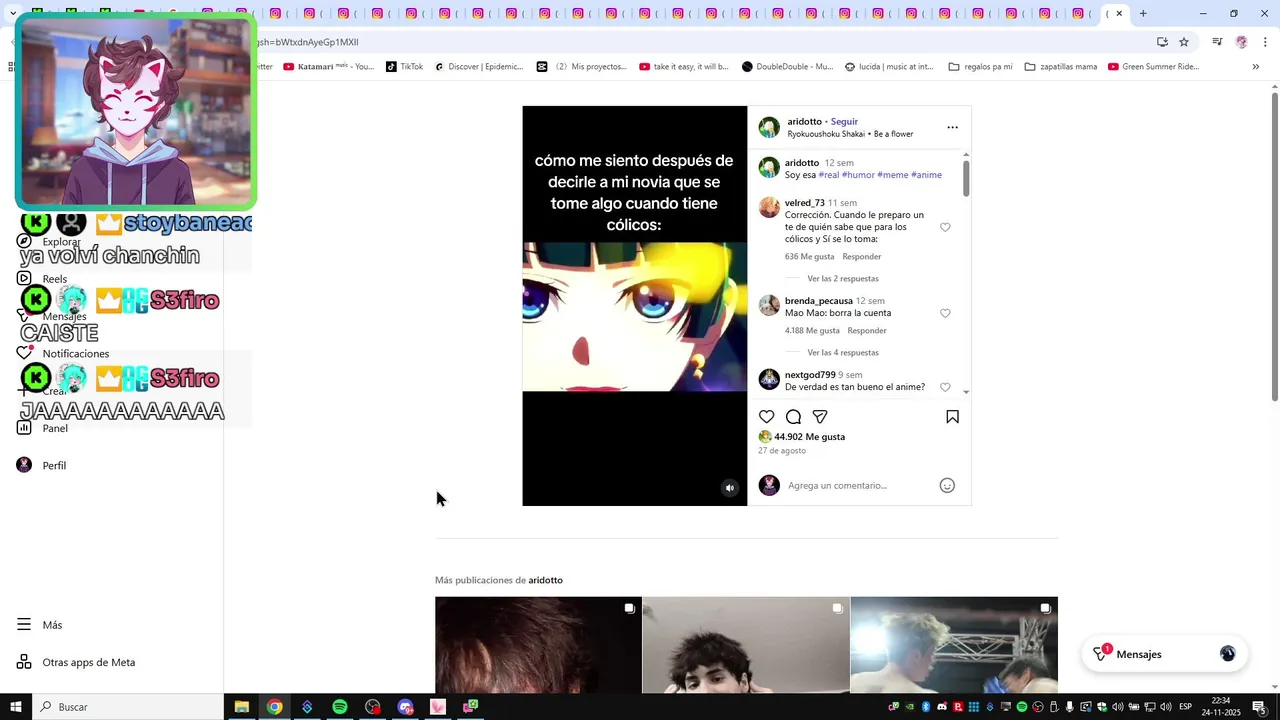Share the post with the paper plane icon

(x=820, y=416)
